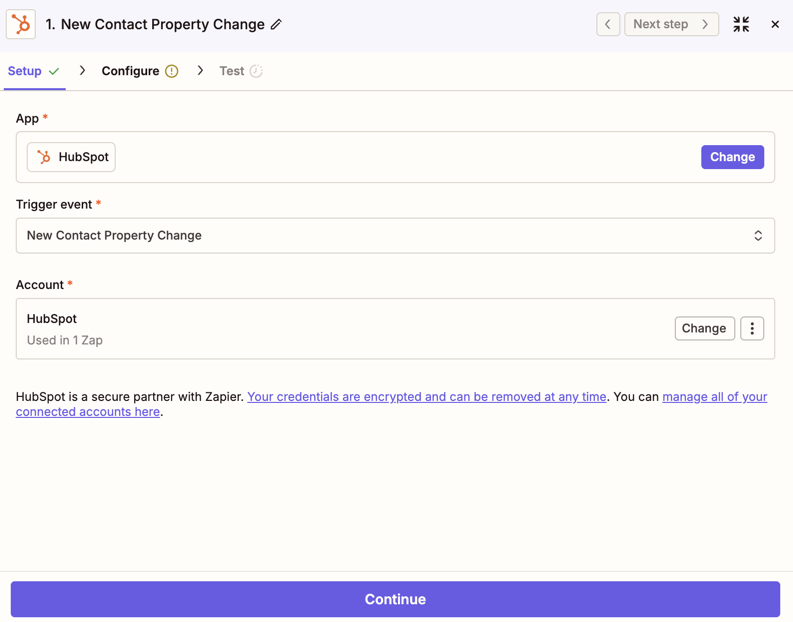Click the account Change button

pos(704,329)
